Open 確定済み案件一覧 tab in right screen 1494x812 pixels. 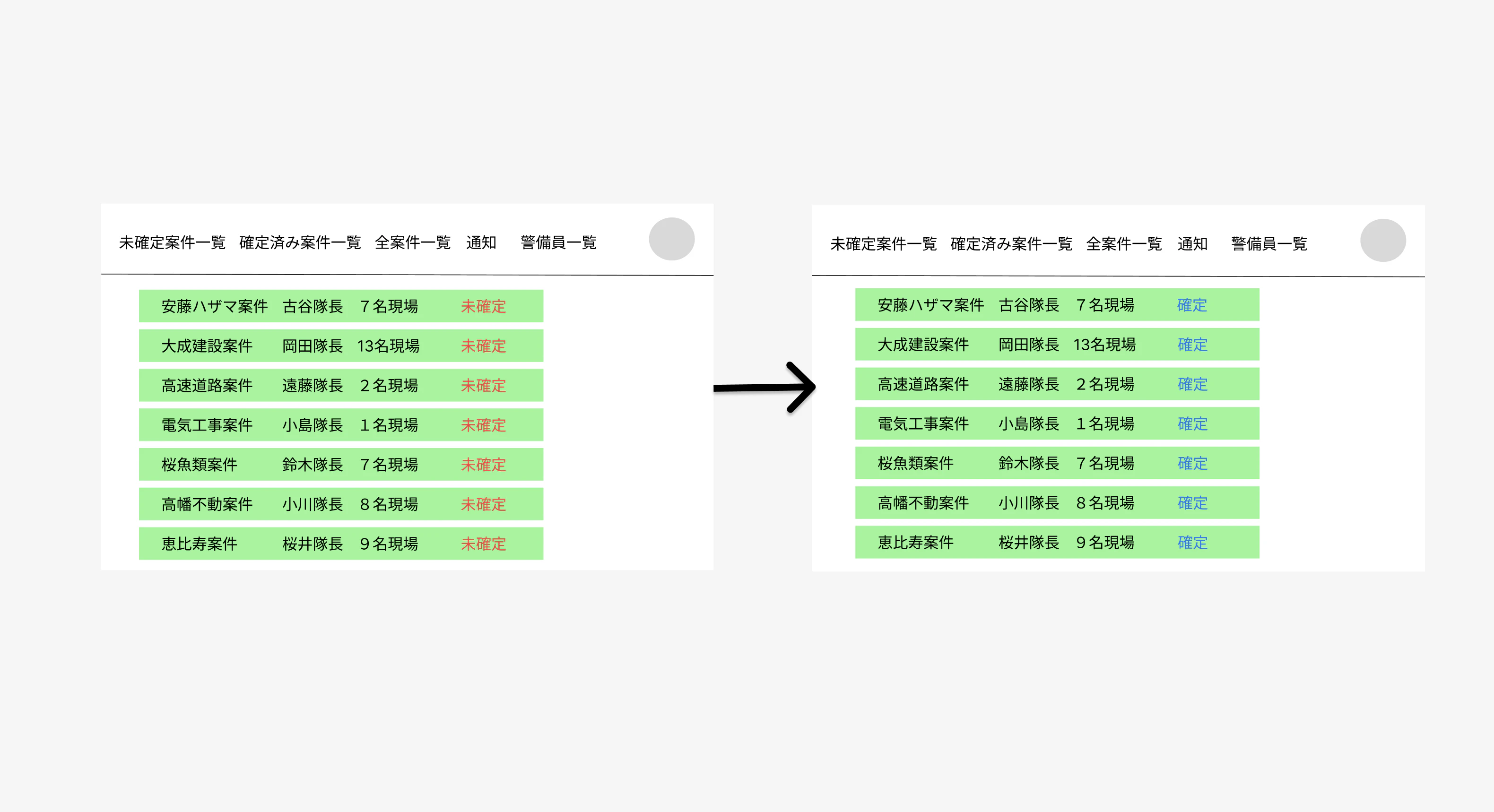[1011, 243]
